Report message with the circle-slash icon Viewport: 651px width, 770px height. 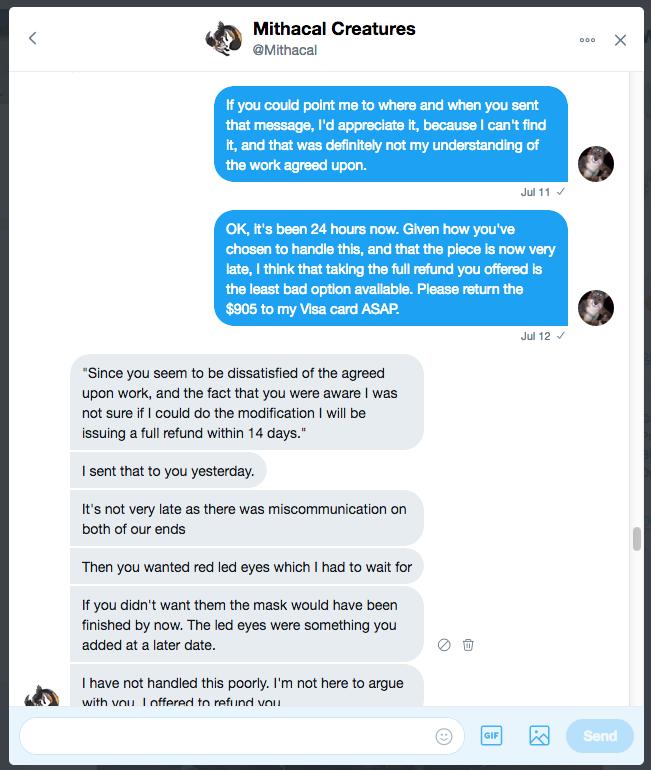pos(444,645)
